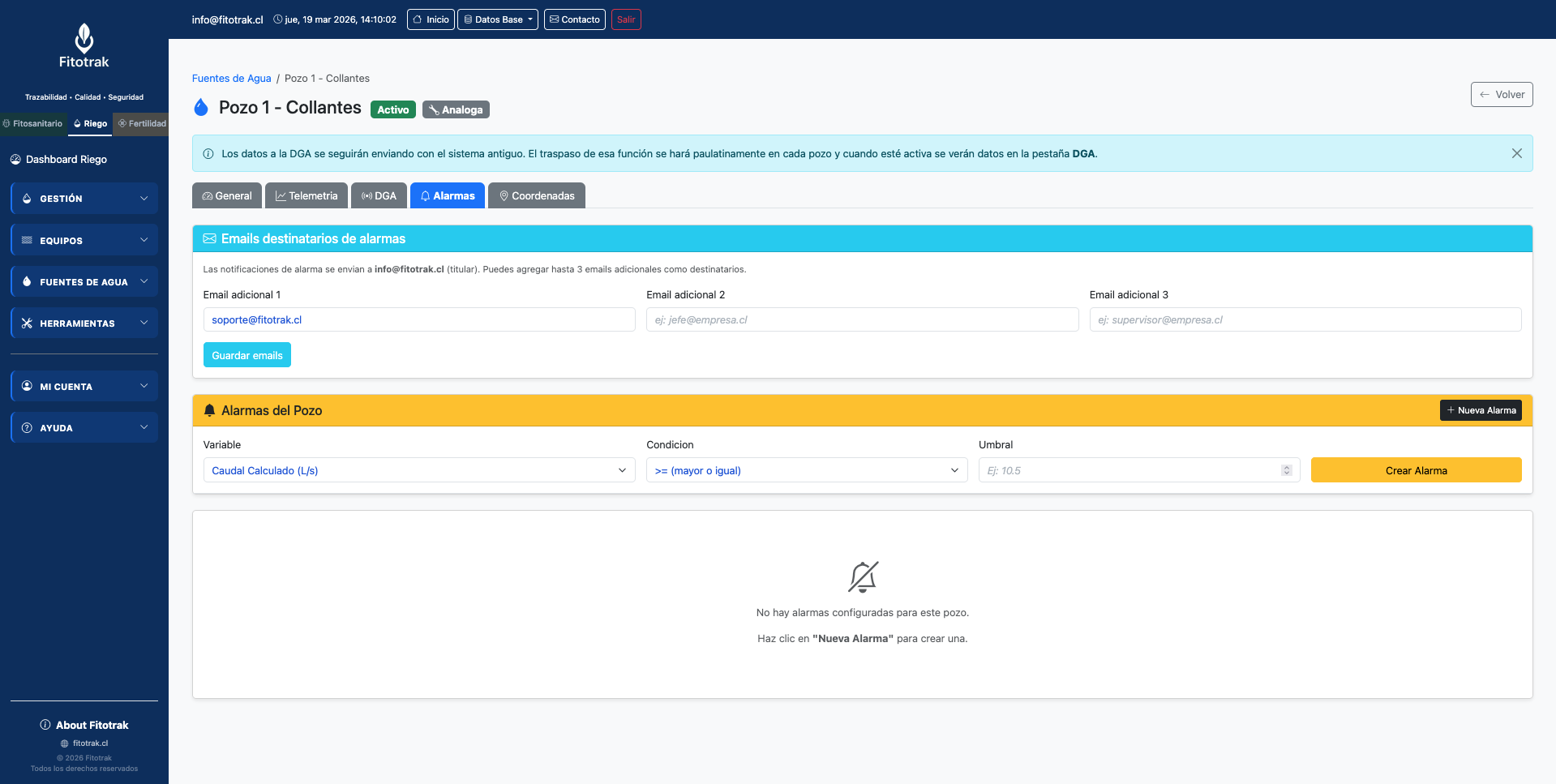Click the blue water drop icon beside Pozo 1 title
Screen dimensions: 1556x784
[x=201, y=108]
